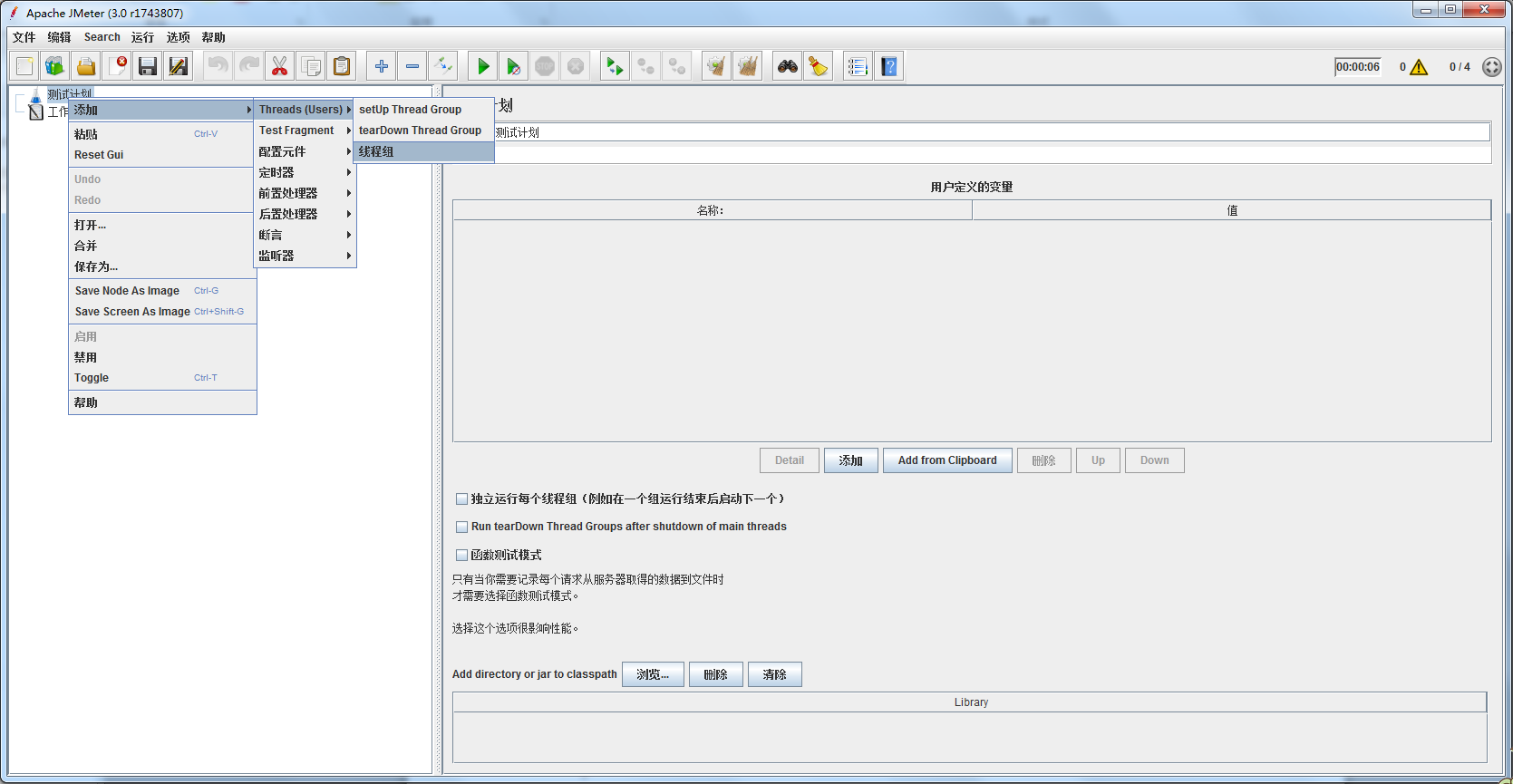1513x784 pixels.
Task: Expand all nodes with plus icon
Action: [x=382, y=66]
